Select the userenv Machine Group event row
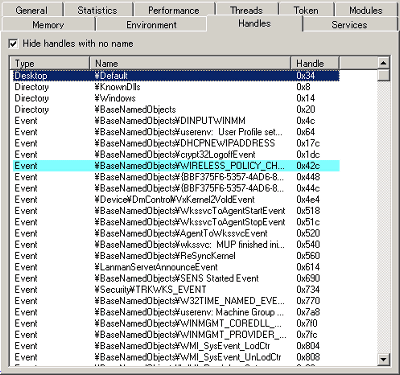 click(176, 312)
